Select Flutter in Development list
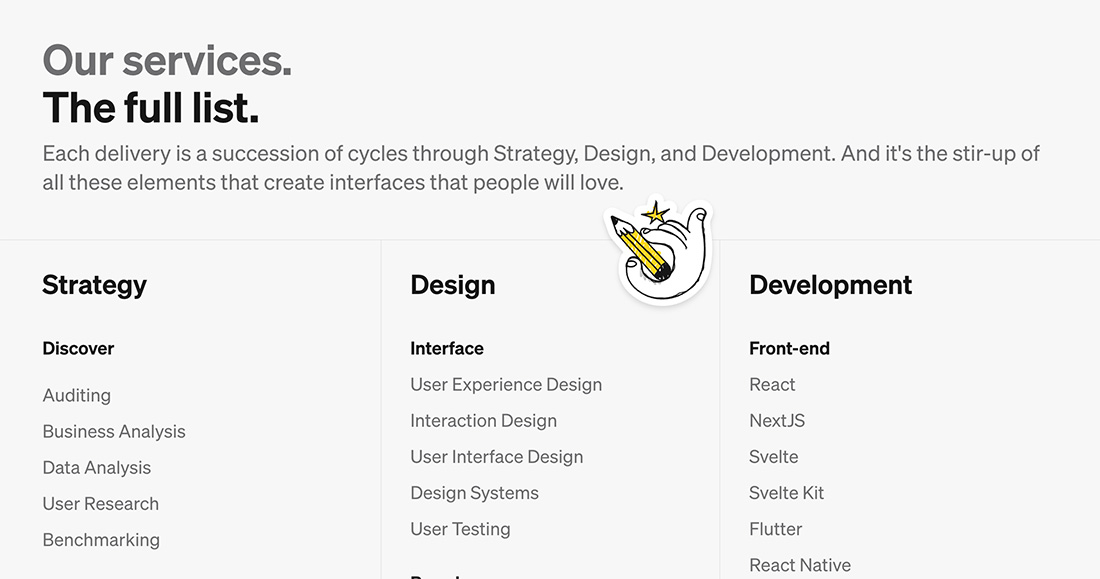This screenshot has width=1100, height=579. (775, 529)
